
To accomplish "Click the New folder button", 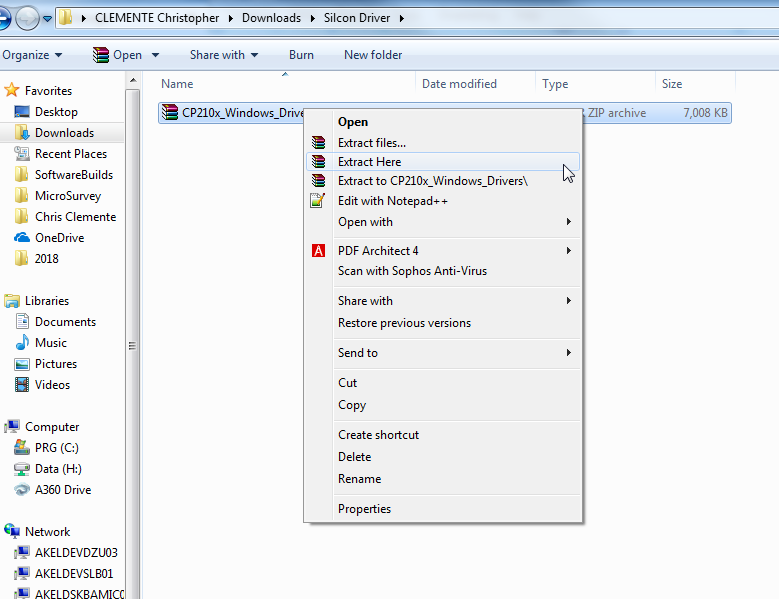I will pyautogui.click(x=373, y=55).
